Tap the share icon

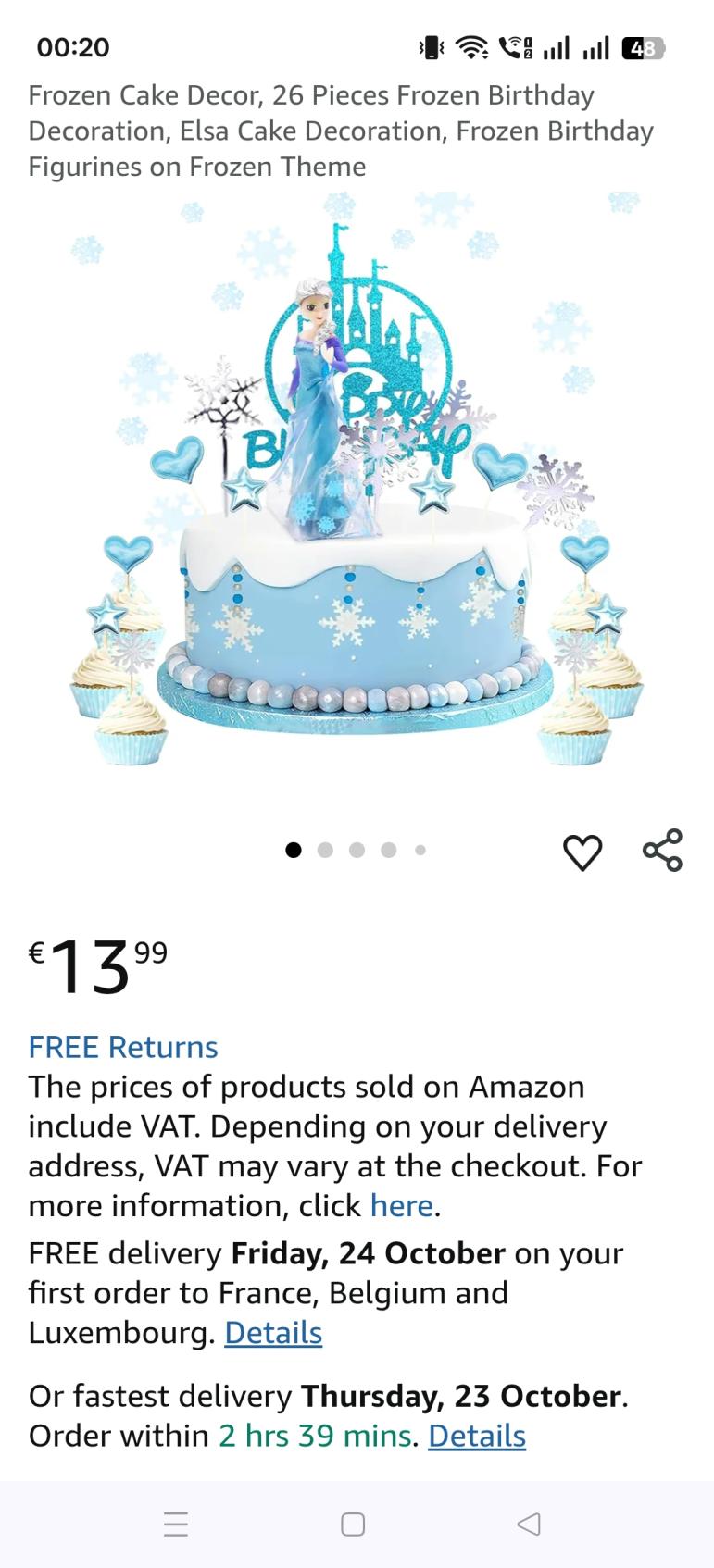[662, 851]
